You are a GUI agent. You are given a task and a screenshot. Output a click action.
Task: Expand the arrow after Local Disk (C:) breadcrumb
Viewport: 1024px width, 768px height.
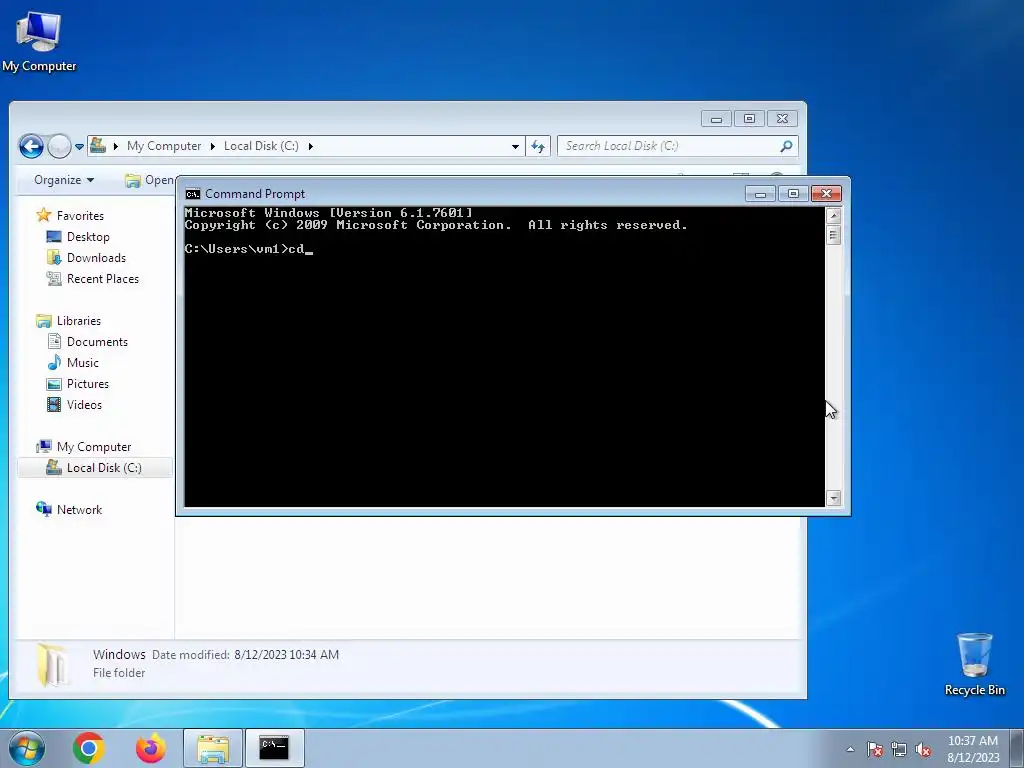(x=310, y=146)
